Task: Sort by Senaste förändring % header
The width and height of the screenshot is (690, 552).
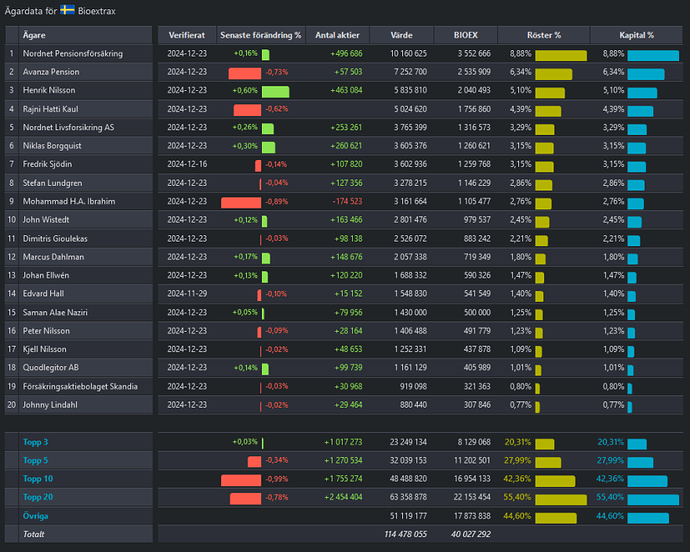Action: point(261,35)
